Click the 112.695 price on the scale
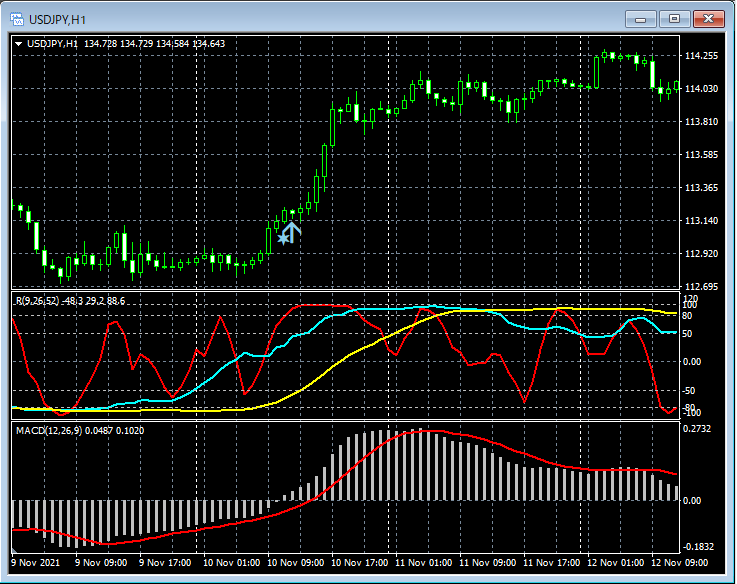737x584 pixels. [x=703, y=287]
